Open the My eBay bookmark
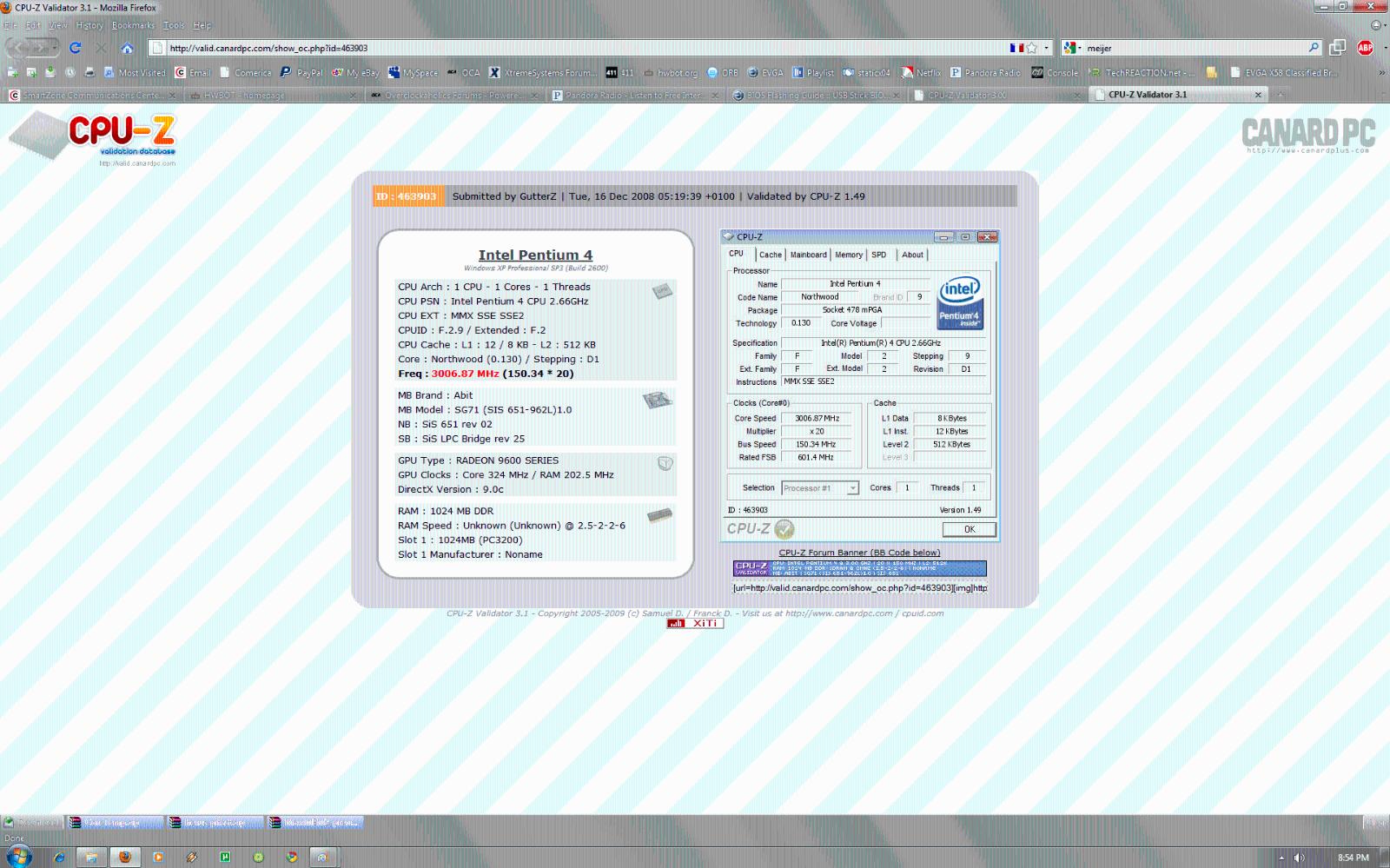Image resolution: width=1390 pixels, height=868 pixels. 354,73
